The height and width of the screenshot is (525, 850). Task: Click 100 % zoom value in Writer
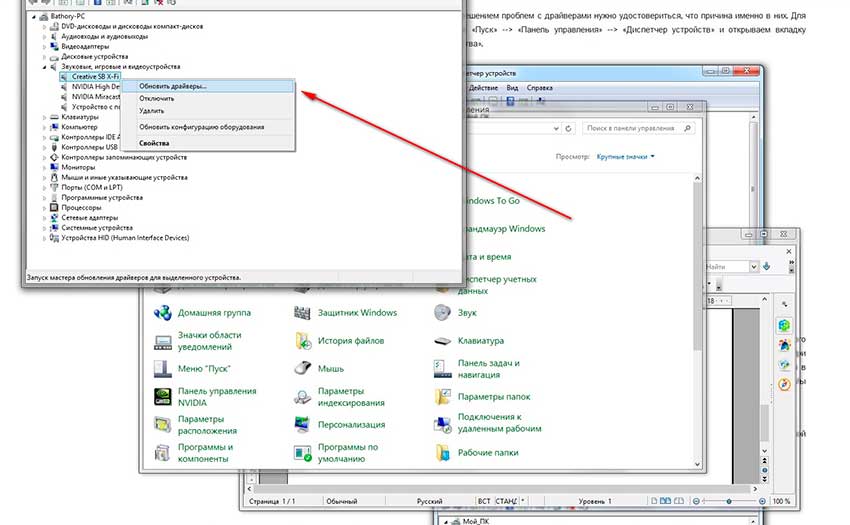pyautogui.click(x=781, y=501)
